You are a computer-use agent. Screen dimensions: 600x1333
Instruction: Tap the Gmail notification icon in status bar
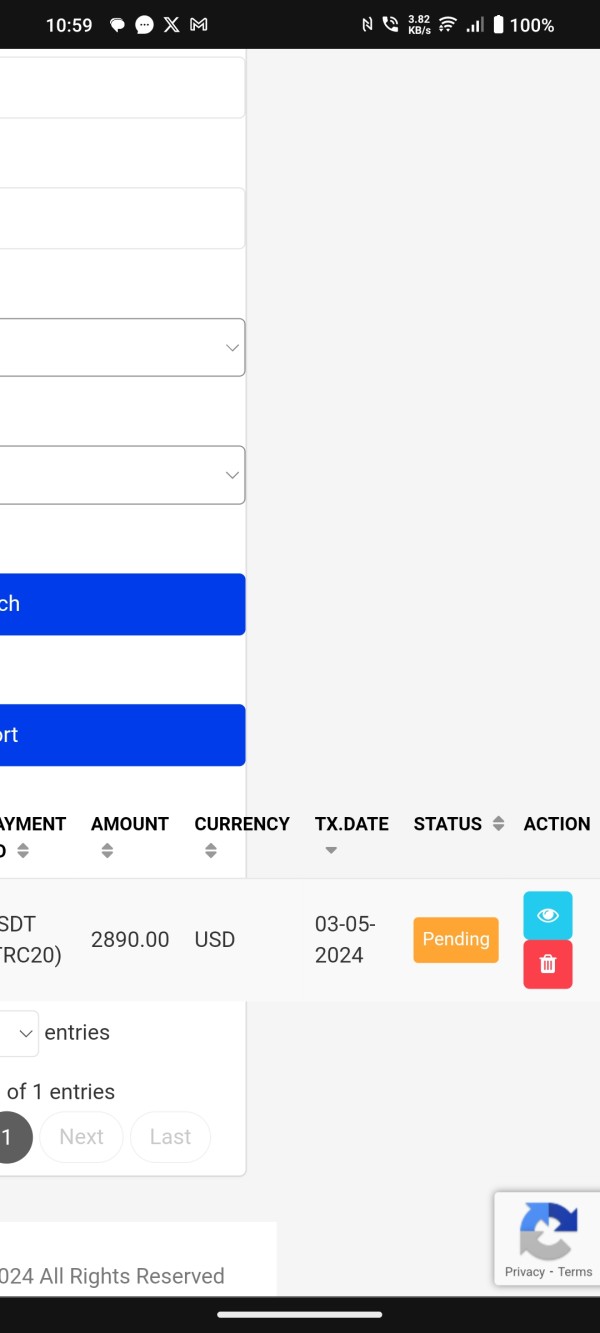pyautogui.click(x=198, y=25)
